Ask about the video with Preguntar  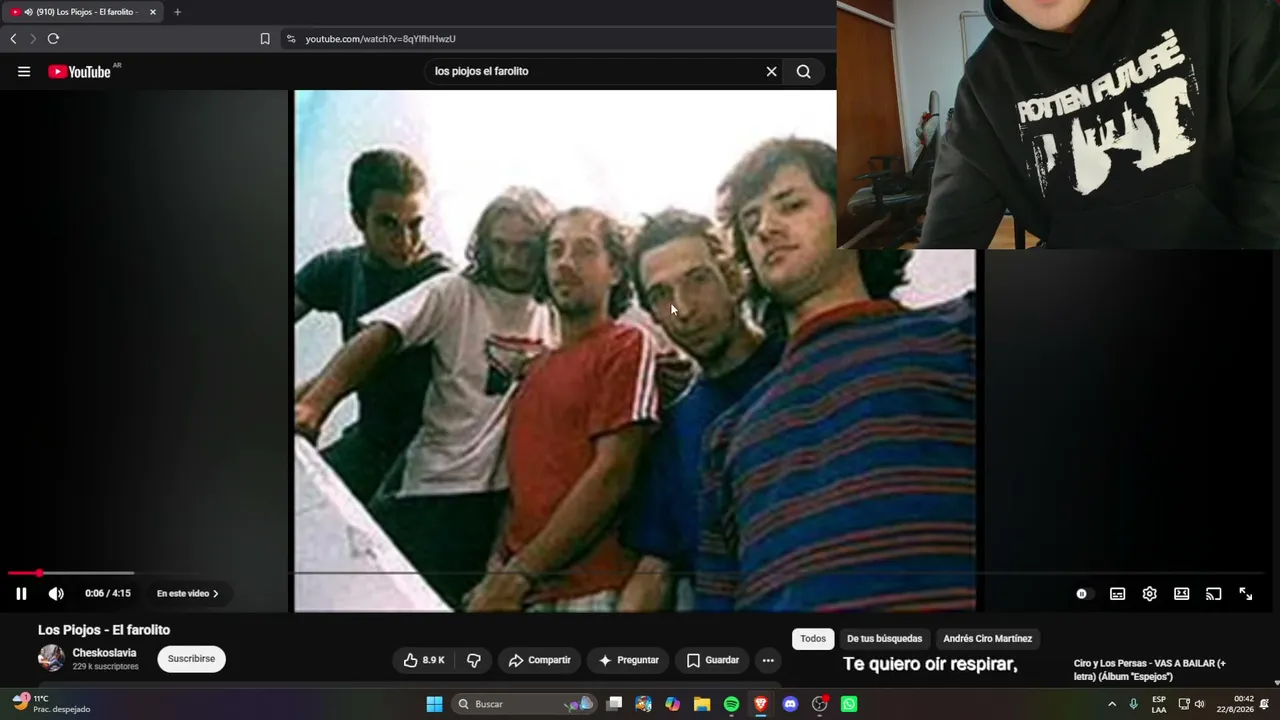coord(628,660)
